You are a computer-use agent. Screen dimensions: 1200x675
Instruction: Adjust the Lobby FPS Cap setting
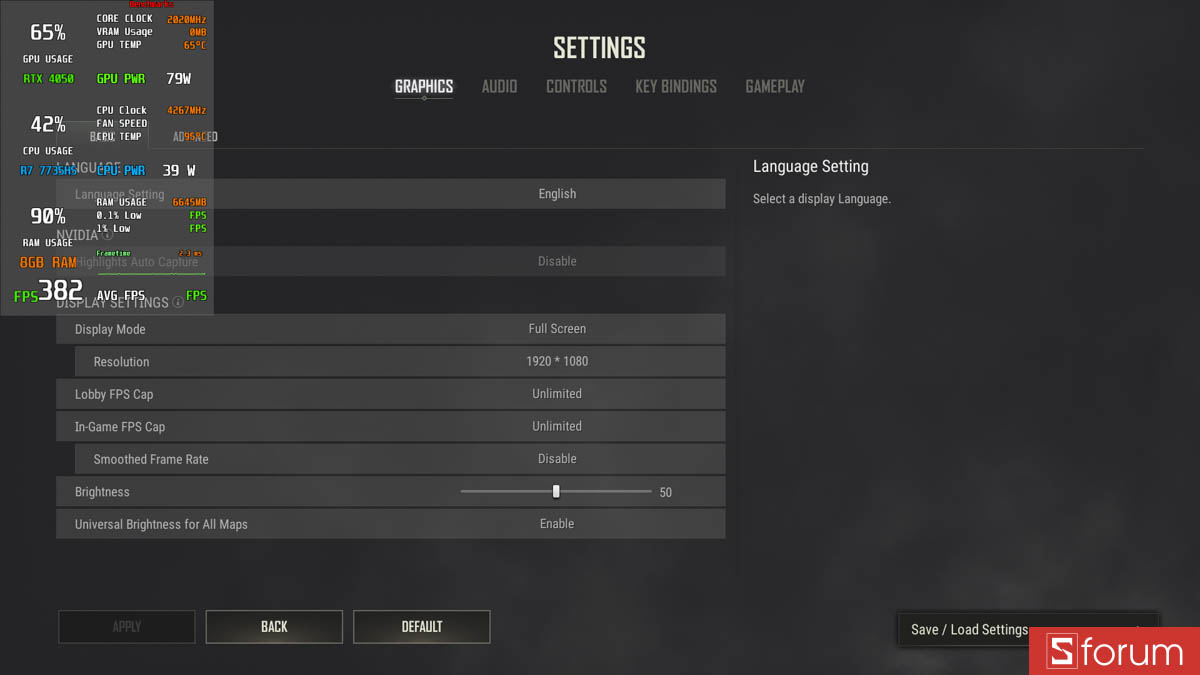pos(557,393)
